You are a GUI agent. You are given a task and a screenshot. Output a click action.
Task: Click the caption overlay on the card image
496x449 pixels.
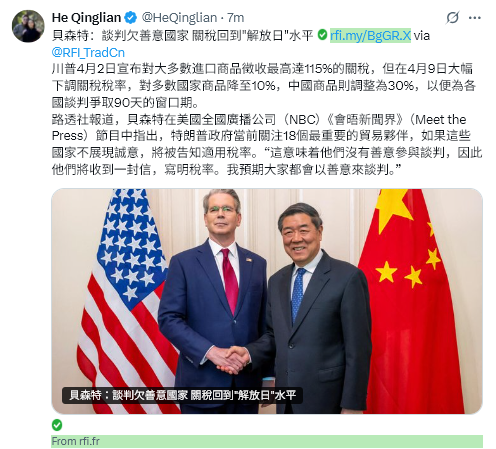[182, 395]
